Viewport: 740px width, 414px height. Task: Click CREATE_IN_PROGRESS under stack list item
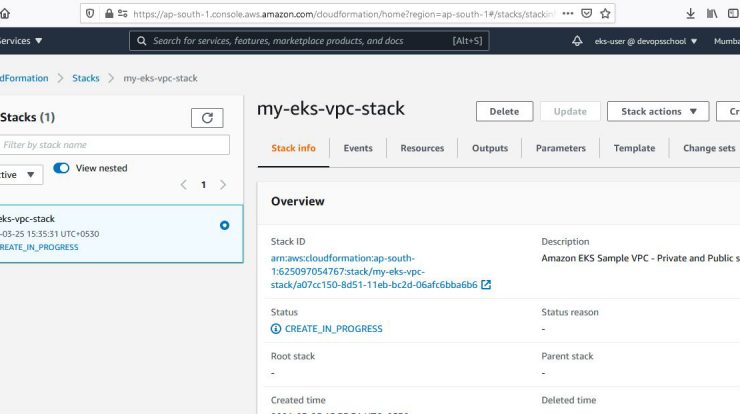(x=39, y=247)
